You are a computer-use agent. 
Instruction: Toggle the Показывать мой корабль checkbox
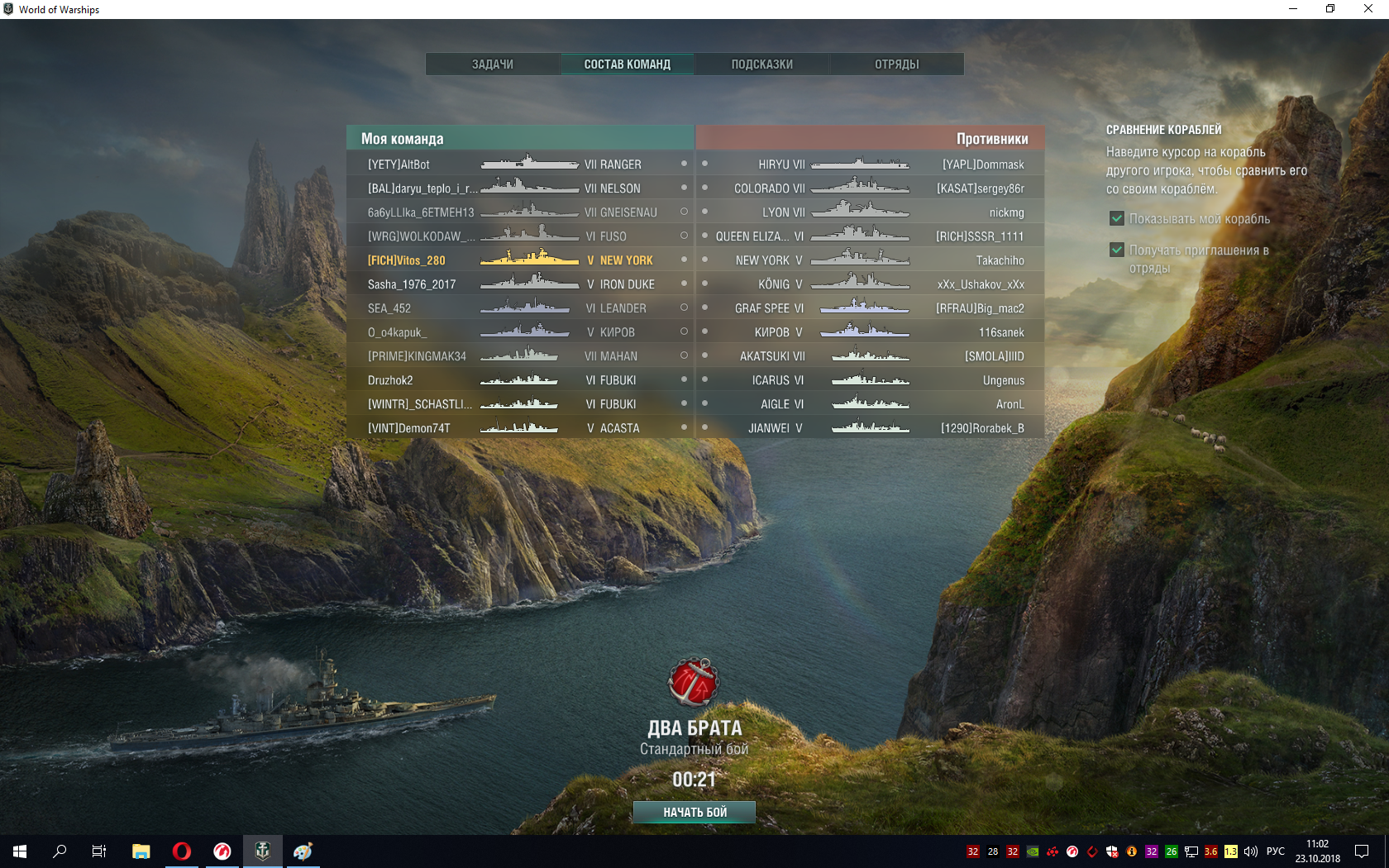[x=1117, y=219]
